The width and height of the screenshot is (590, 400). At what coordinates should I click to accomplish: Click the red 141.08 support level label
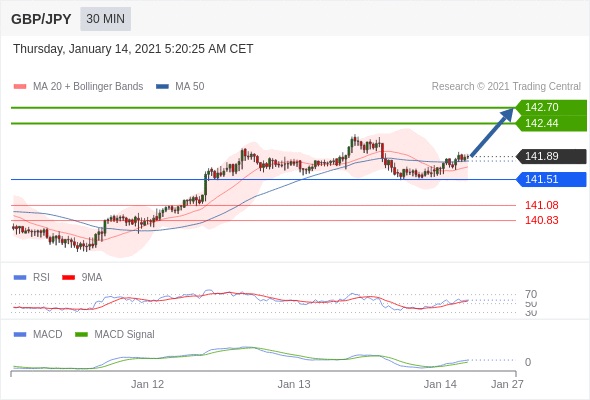point(541,205)
